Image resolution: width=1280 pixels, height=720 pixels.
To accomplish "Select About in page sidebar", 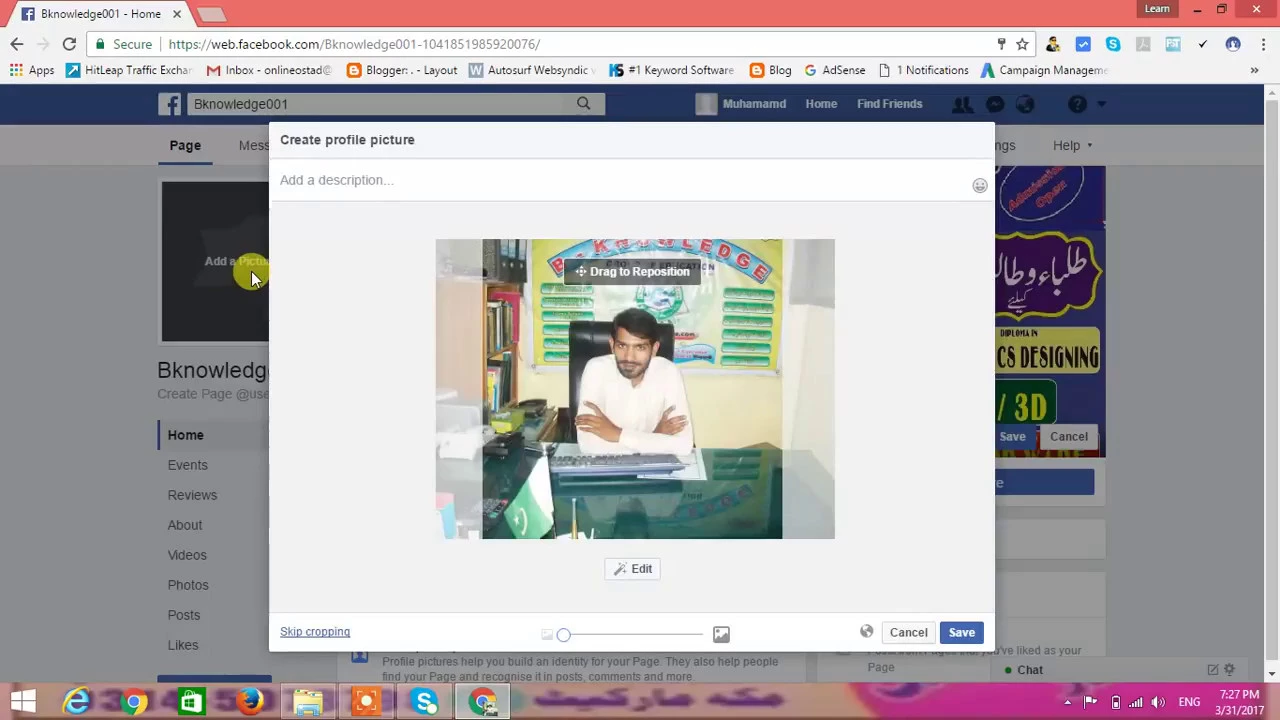I will tap(185, 525).
